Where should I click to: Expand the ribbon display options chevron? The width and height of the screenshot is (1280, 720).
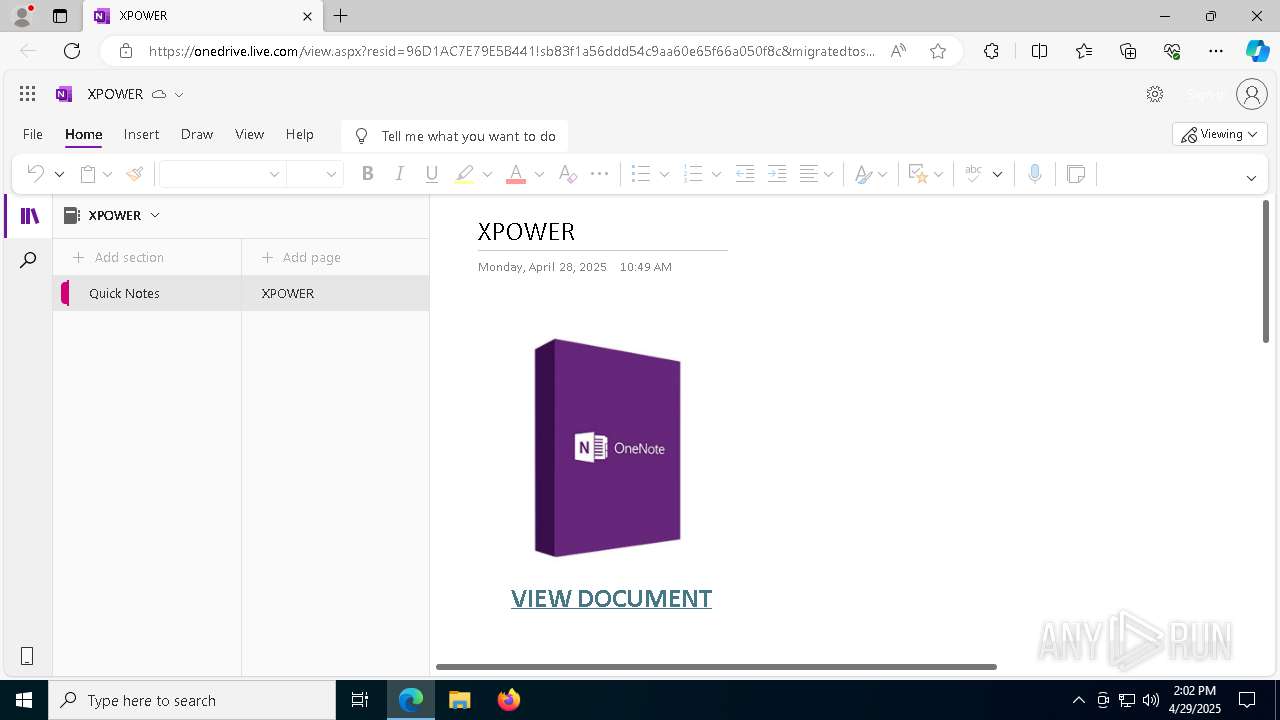(x=1251, y=178)
